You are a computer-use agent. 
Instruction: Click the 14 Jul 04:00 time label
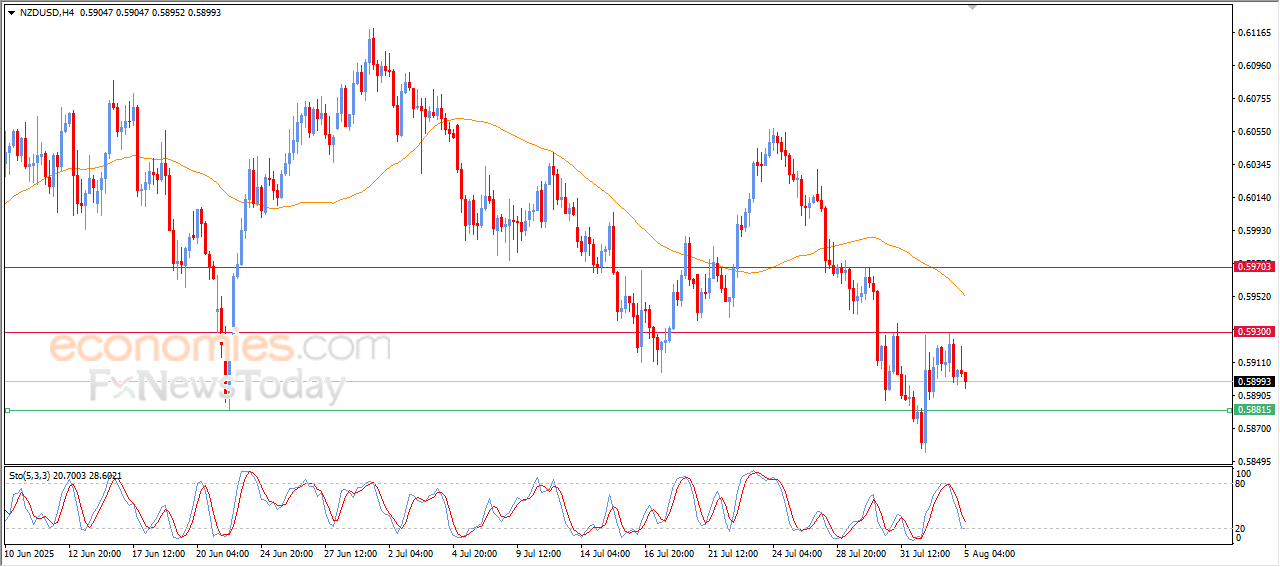click(x=605, y=553)
